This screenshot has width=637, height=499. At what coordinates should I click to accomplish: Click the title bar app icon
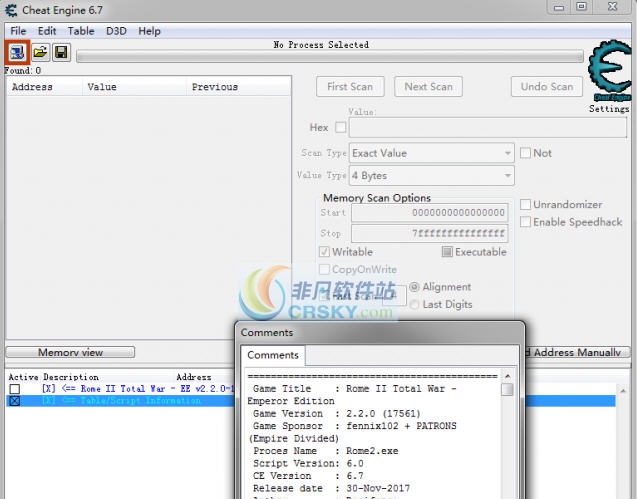(11, 10)
